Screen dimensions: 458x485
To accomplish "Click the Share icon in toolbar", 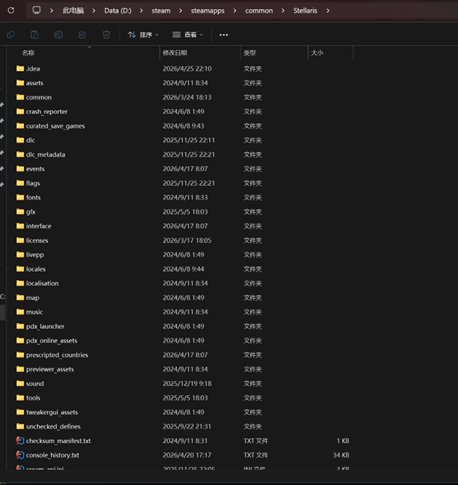I will coord(82,35).
